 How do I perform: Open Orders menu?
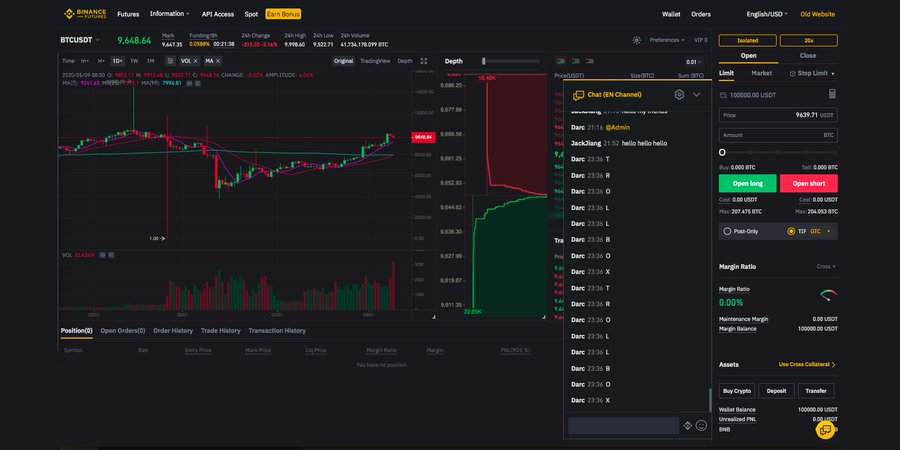tap(701, 14)
